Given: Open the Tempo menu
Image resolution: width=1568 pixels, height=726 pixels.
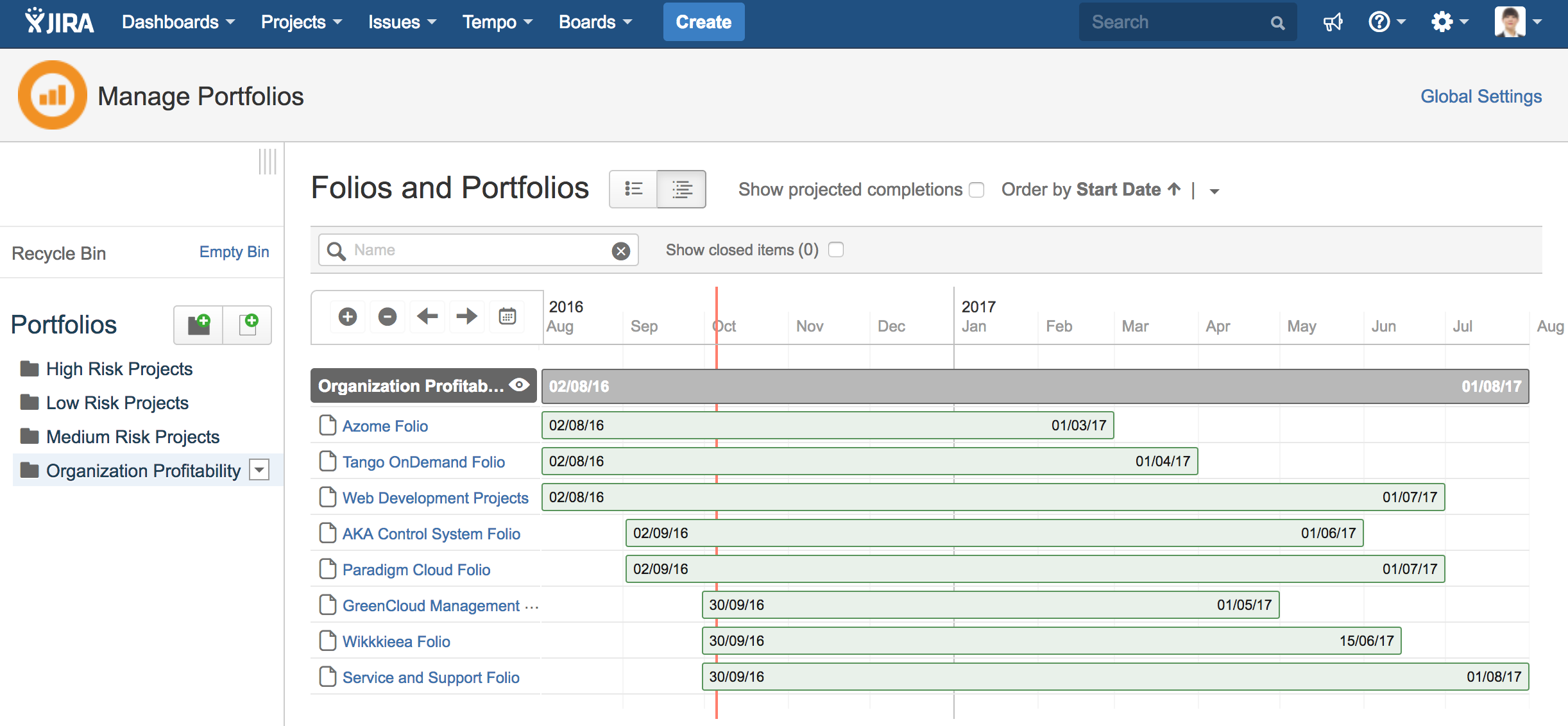Looking at the screenshot, I should [x=497, y=22].
